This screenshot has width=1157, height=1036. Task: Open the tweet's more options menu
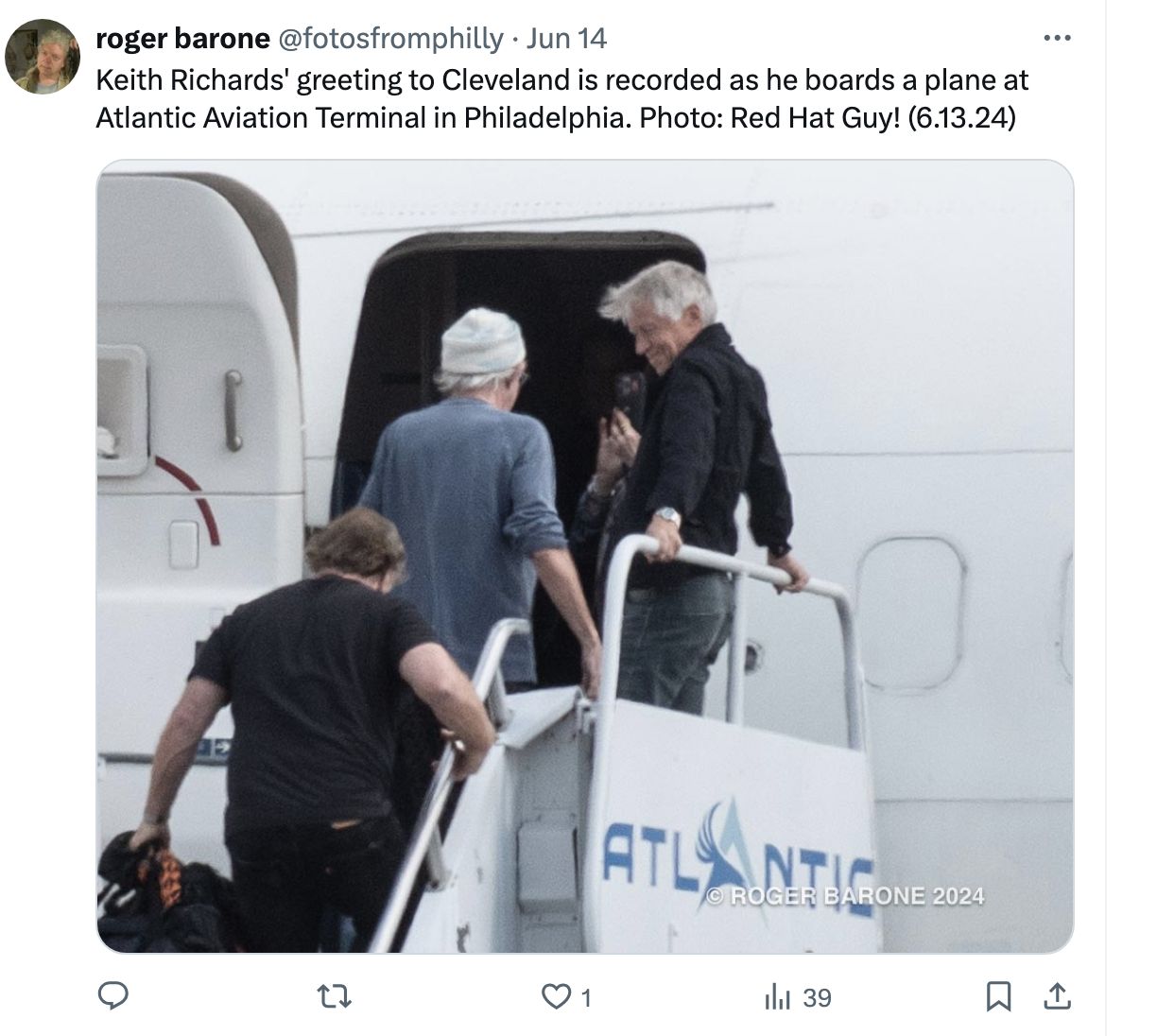1057,38
